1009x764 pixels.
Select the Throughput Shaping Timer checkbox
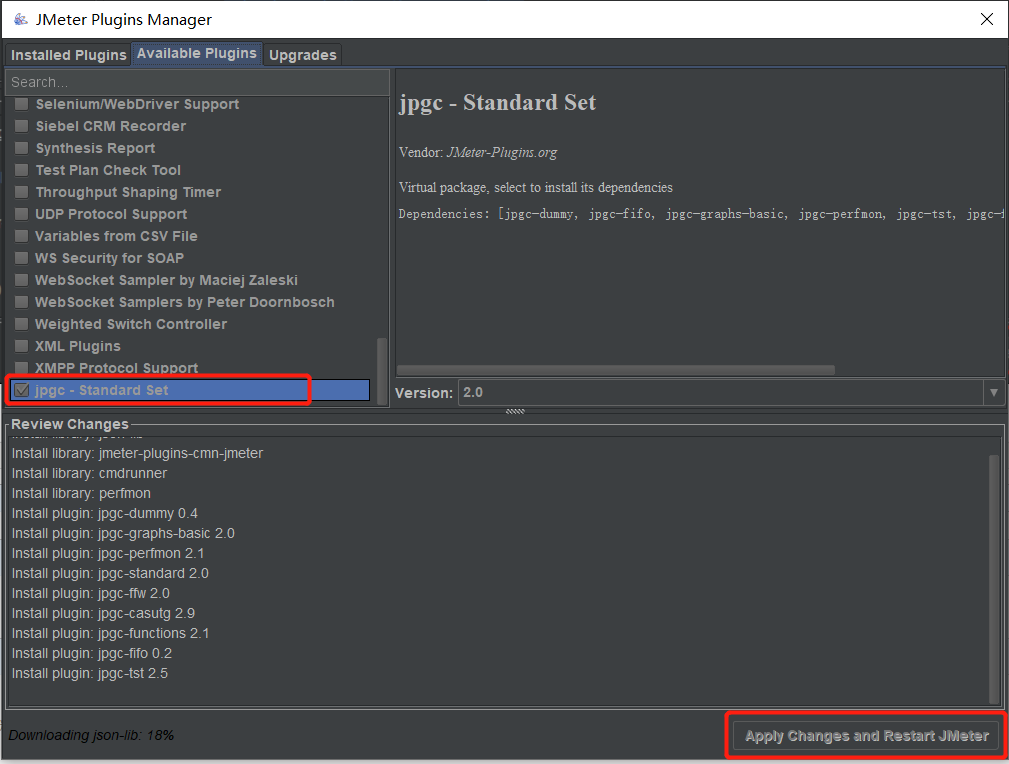(21, 192)
